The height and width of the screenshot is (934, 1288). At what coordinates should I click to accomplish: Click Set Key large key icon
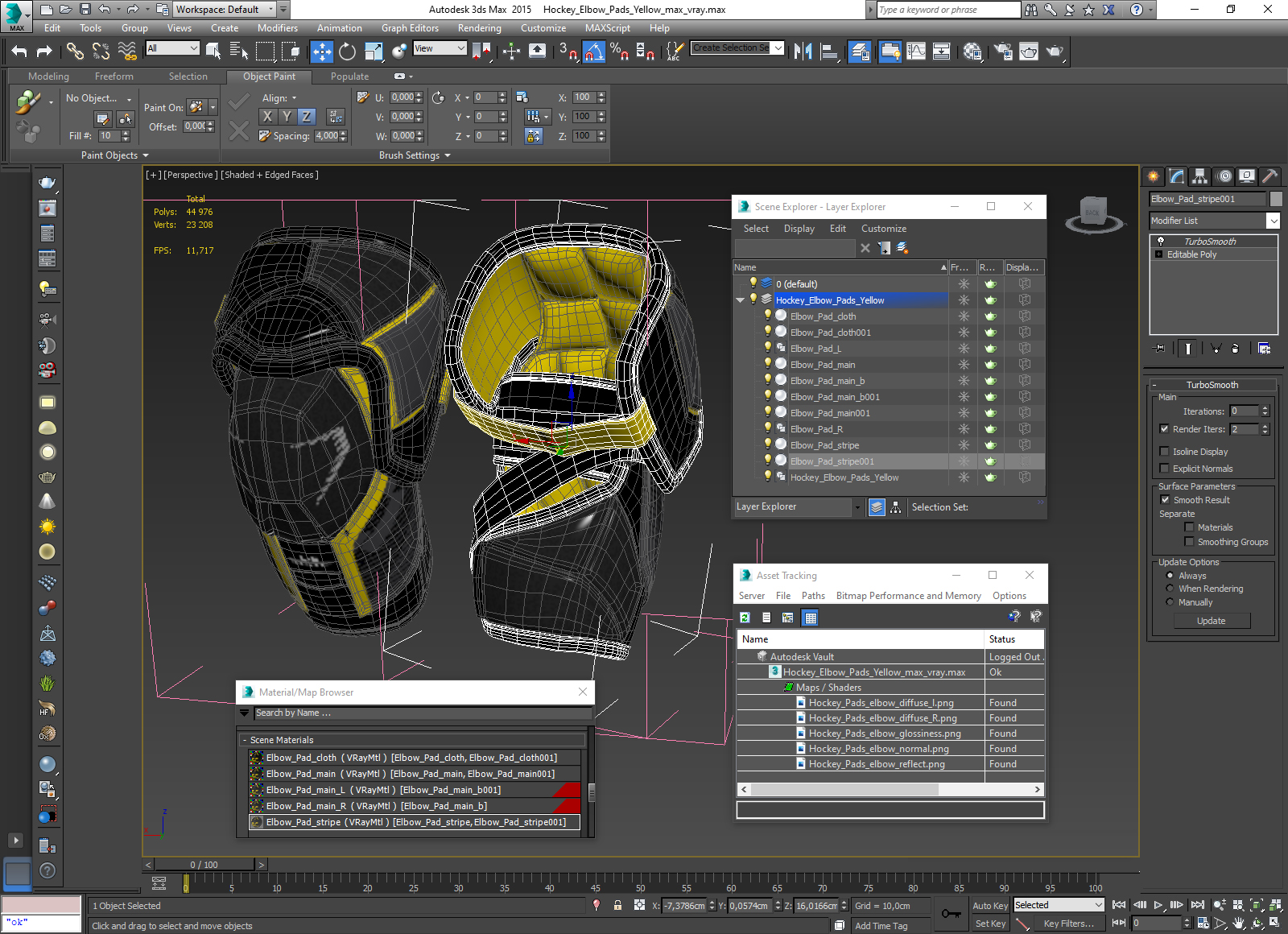[951, 914]
